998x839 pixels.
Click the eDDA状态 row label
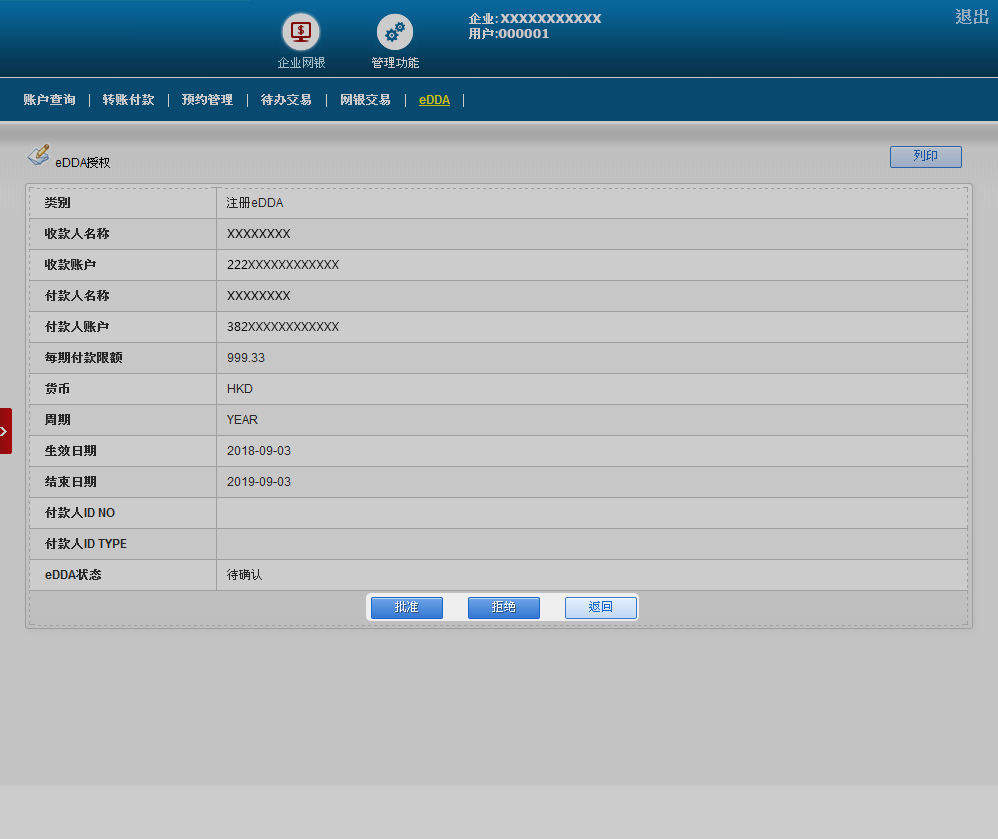coord(73,575)
